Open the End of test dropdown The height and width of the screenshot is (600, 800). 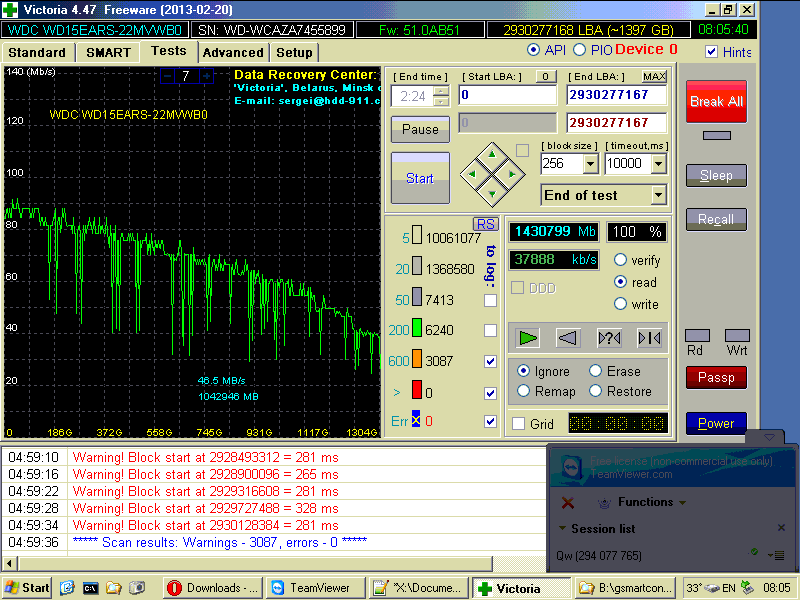click(659, 195)
